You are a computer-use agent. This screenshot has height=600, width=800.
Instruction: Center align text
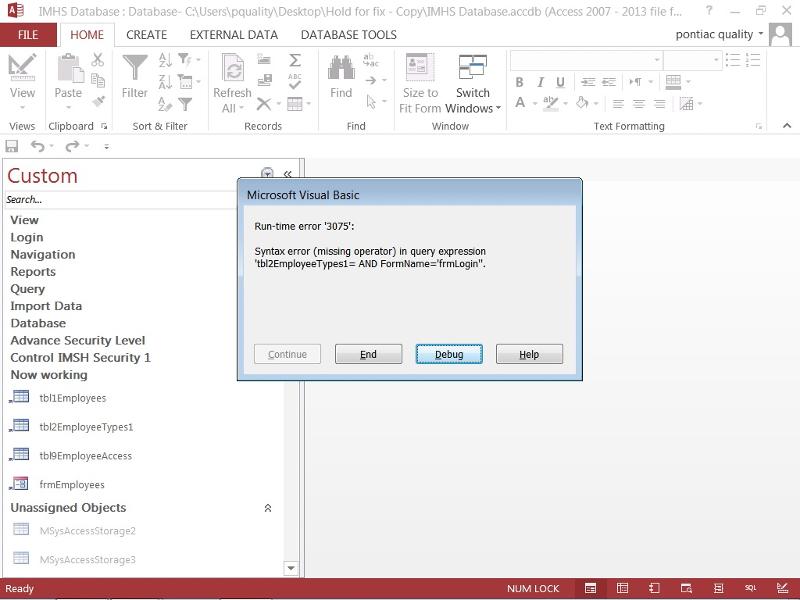(639, 104)
